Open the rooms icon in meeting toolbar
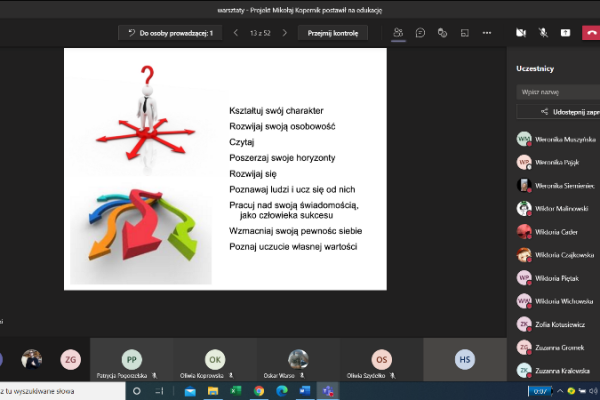The height and width of the screenshot is (400, 600). [x=465, y=32]
